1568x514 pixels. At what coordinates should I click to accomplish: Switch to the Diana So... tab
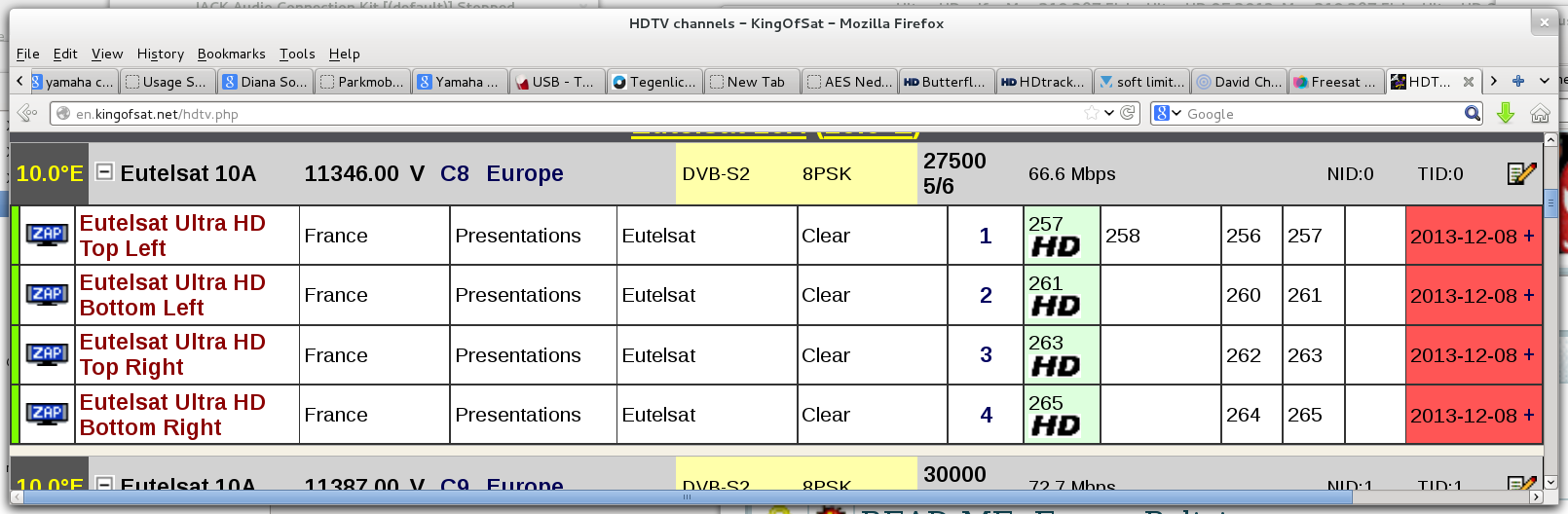[x=265, y=82]
